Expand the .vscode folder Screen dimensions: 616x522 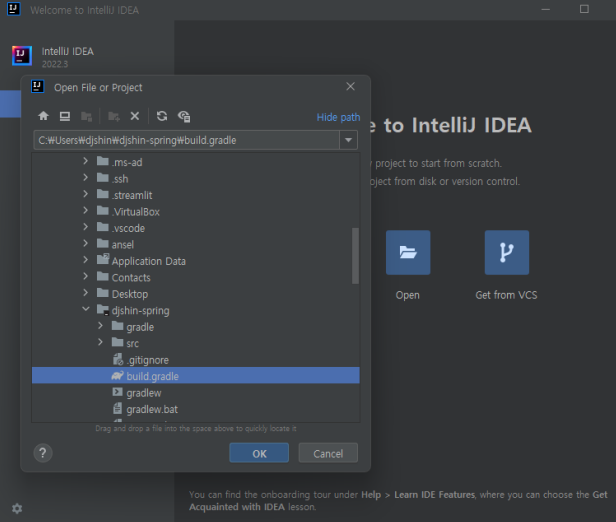86,227
